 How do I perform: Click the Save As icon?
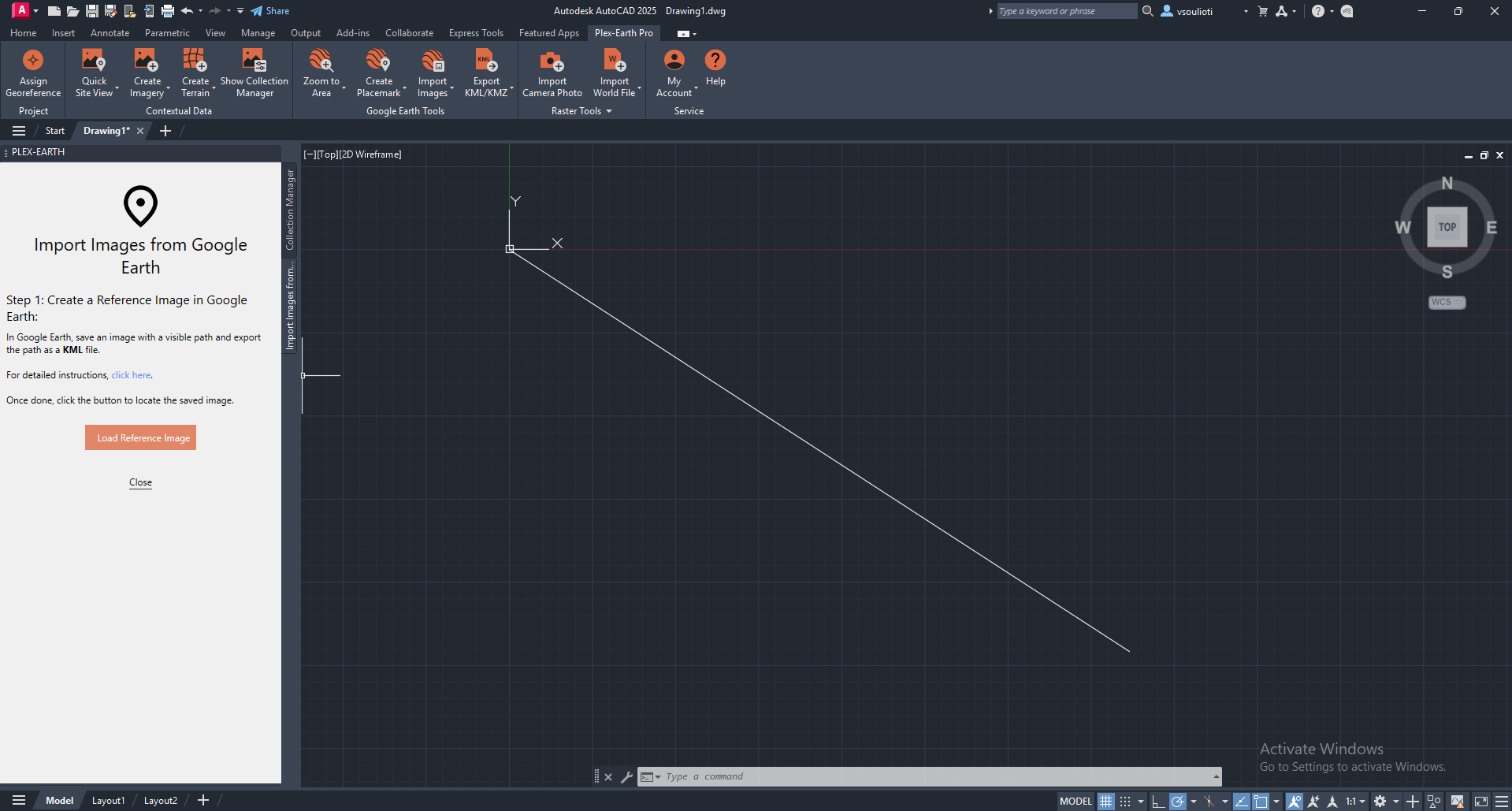point(111,11)
